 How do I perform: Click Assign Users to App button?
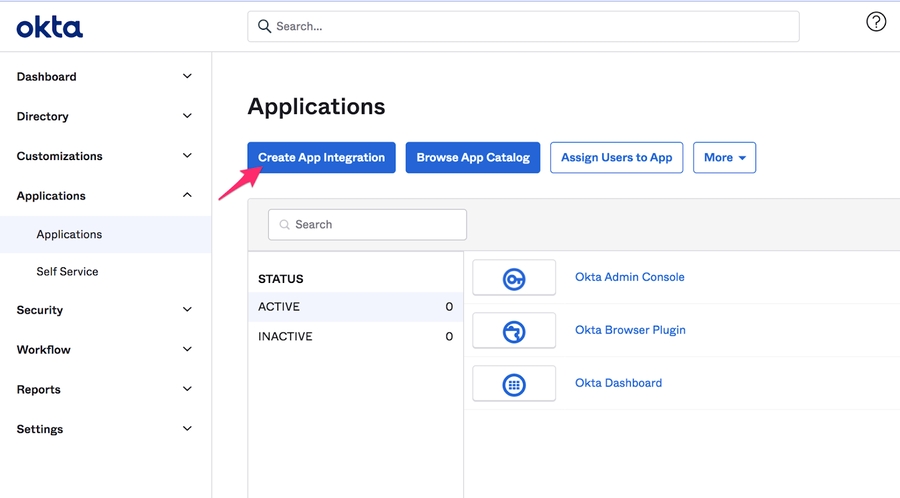coord(616,158)
